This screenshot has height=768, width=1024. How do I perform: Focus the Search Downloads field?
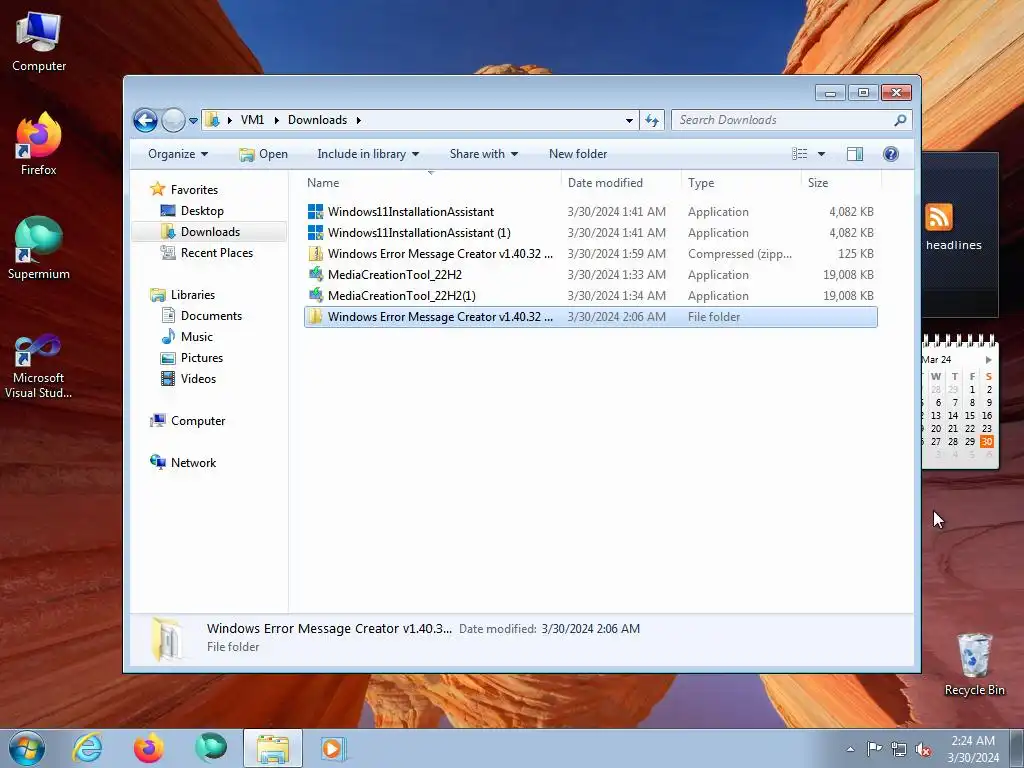(x=782, y=120)
